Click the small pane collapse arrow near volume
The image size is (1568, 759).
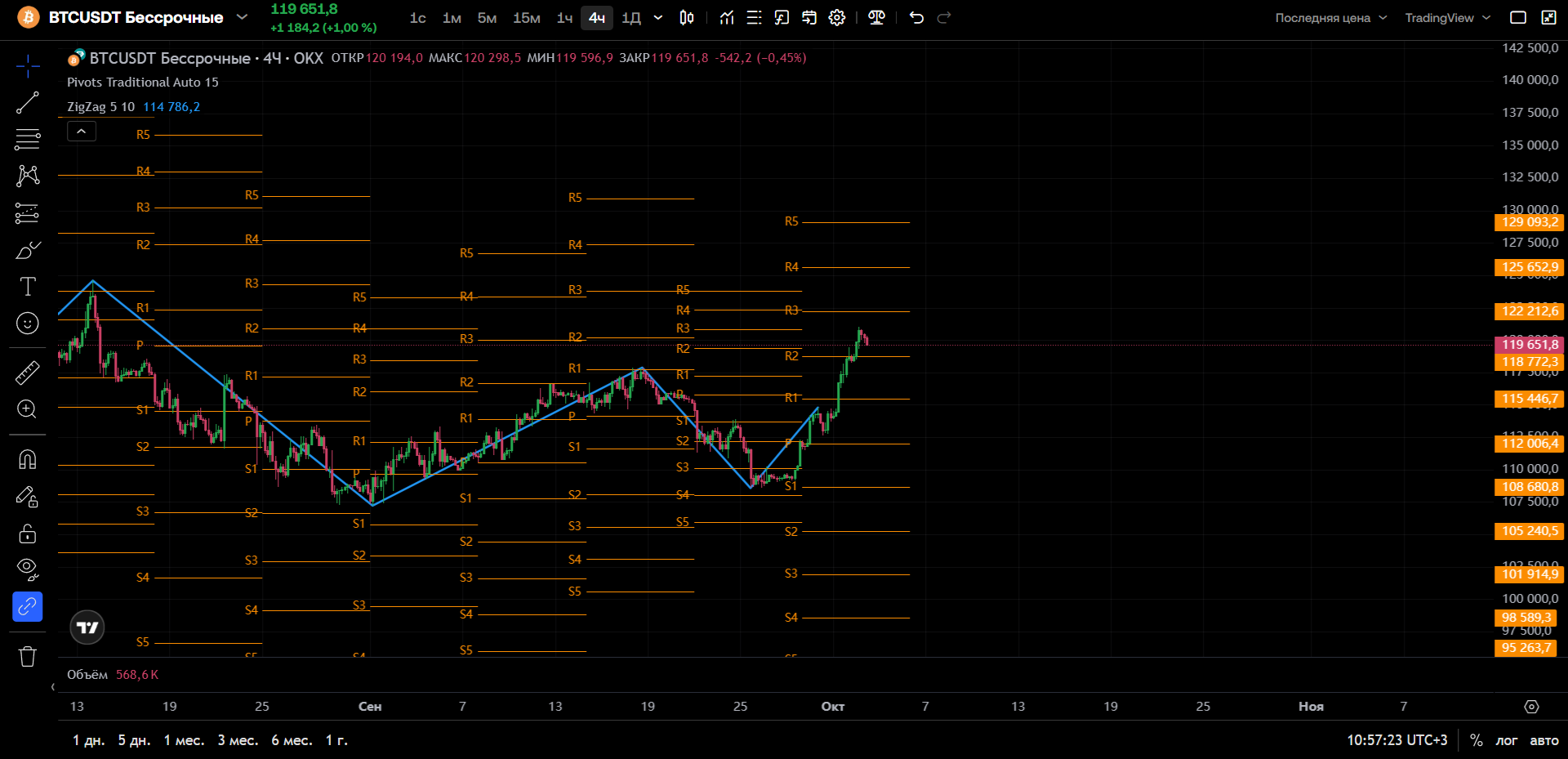click(x=53, y=687)
